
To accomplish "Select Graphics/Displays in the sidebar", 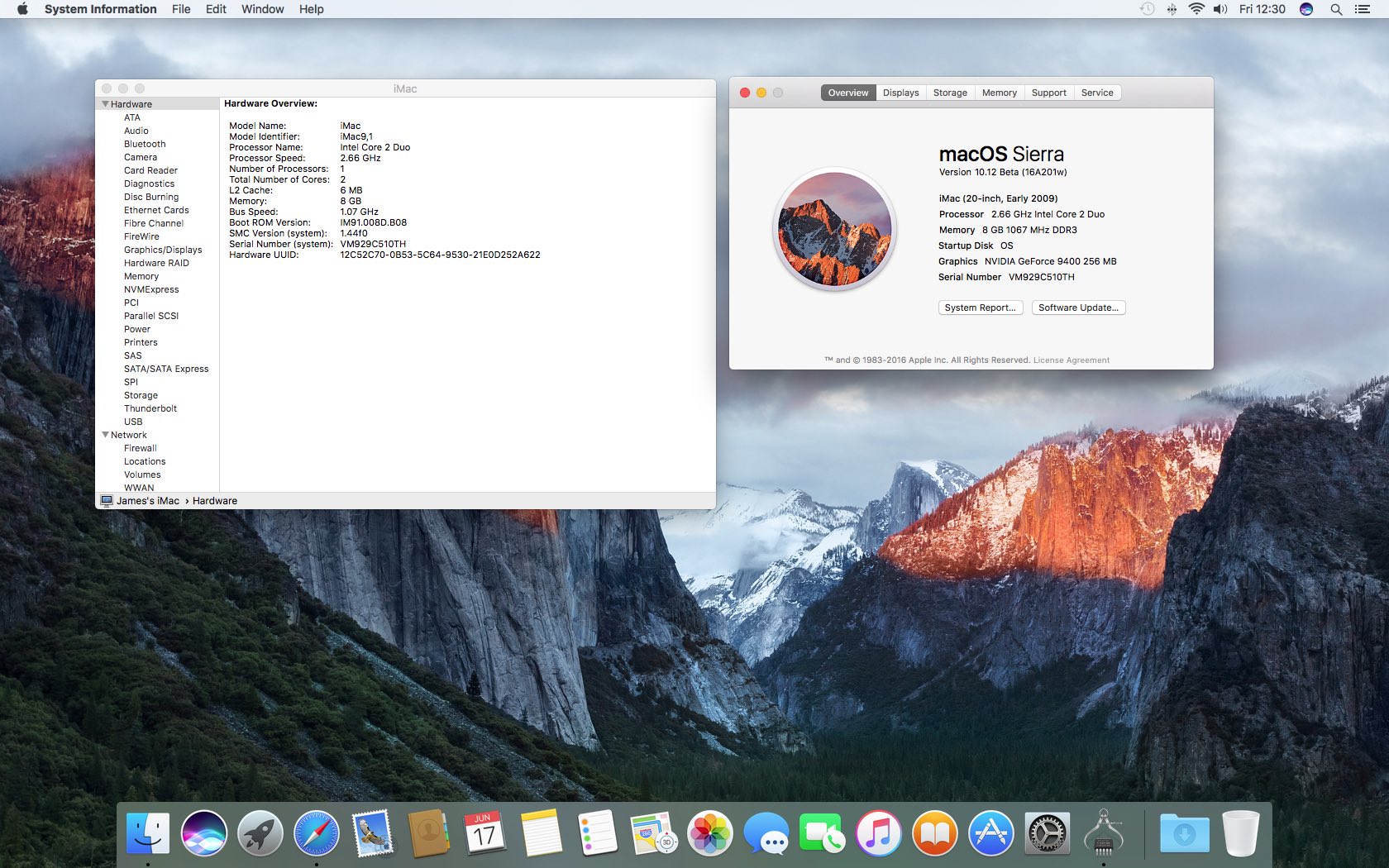I will [x=163, y=250].
